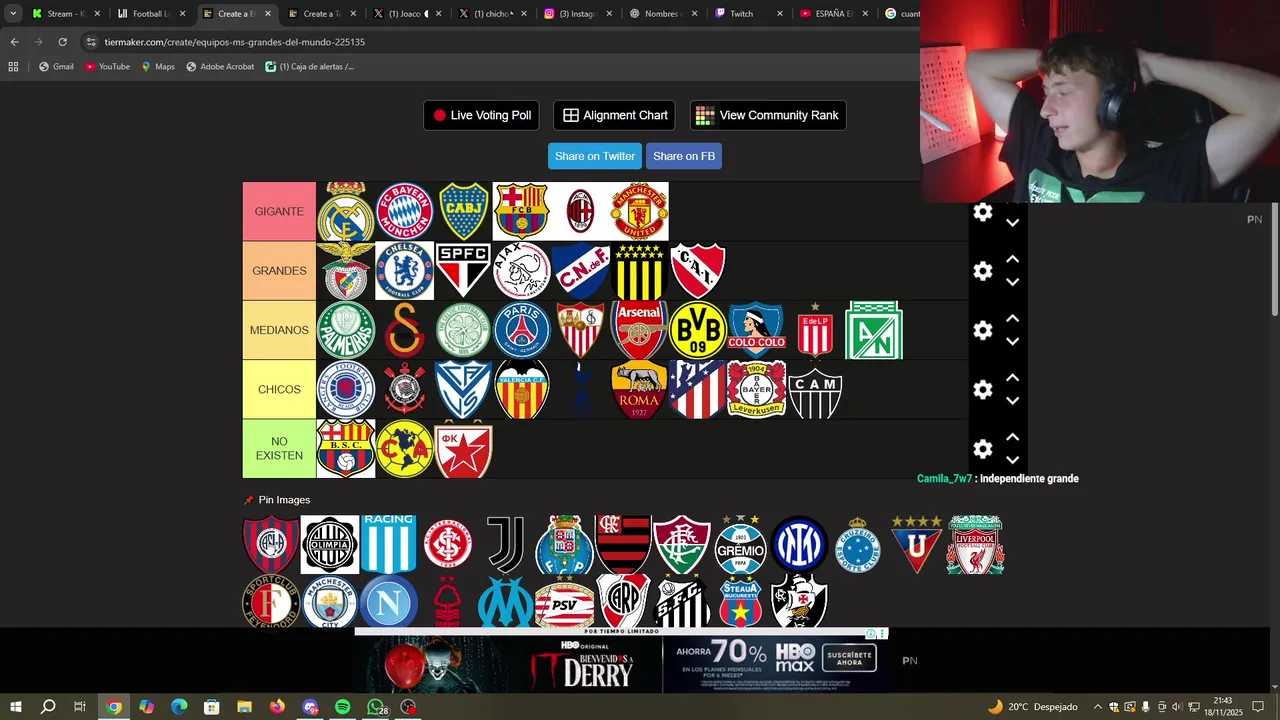Viewport: 1280px width, 720px height.
Task: Open WhatsApp from the taskbar
Action: pyautogui.click(x=375, y=707)
